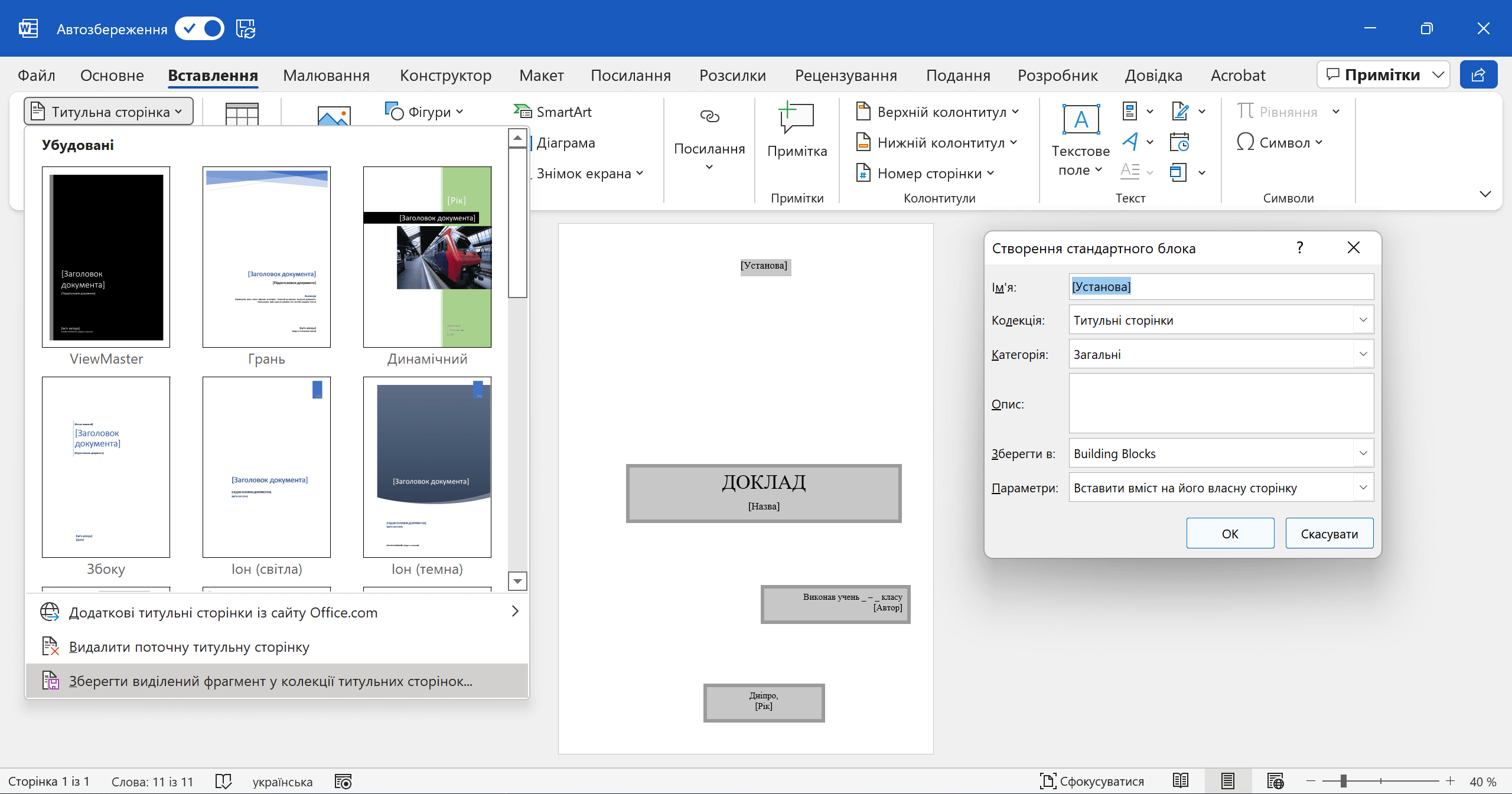
Task: Toggle the AutoSave (Автозбереження) switch
Action: tap(200, 28)
